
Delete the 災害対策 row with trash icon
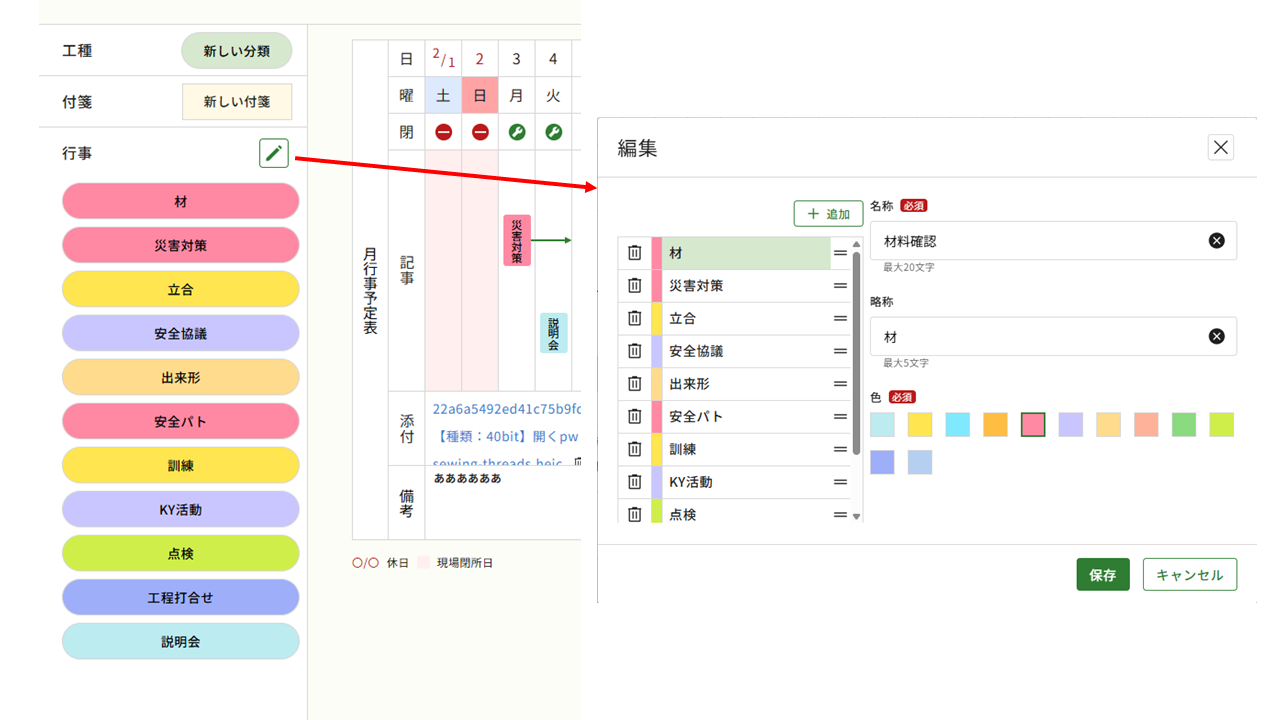point(634,286)
